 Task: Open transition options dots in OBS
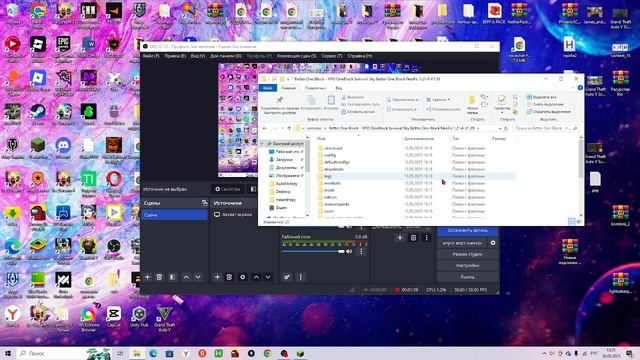click(427, 238)
